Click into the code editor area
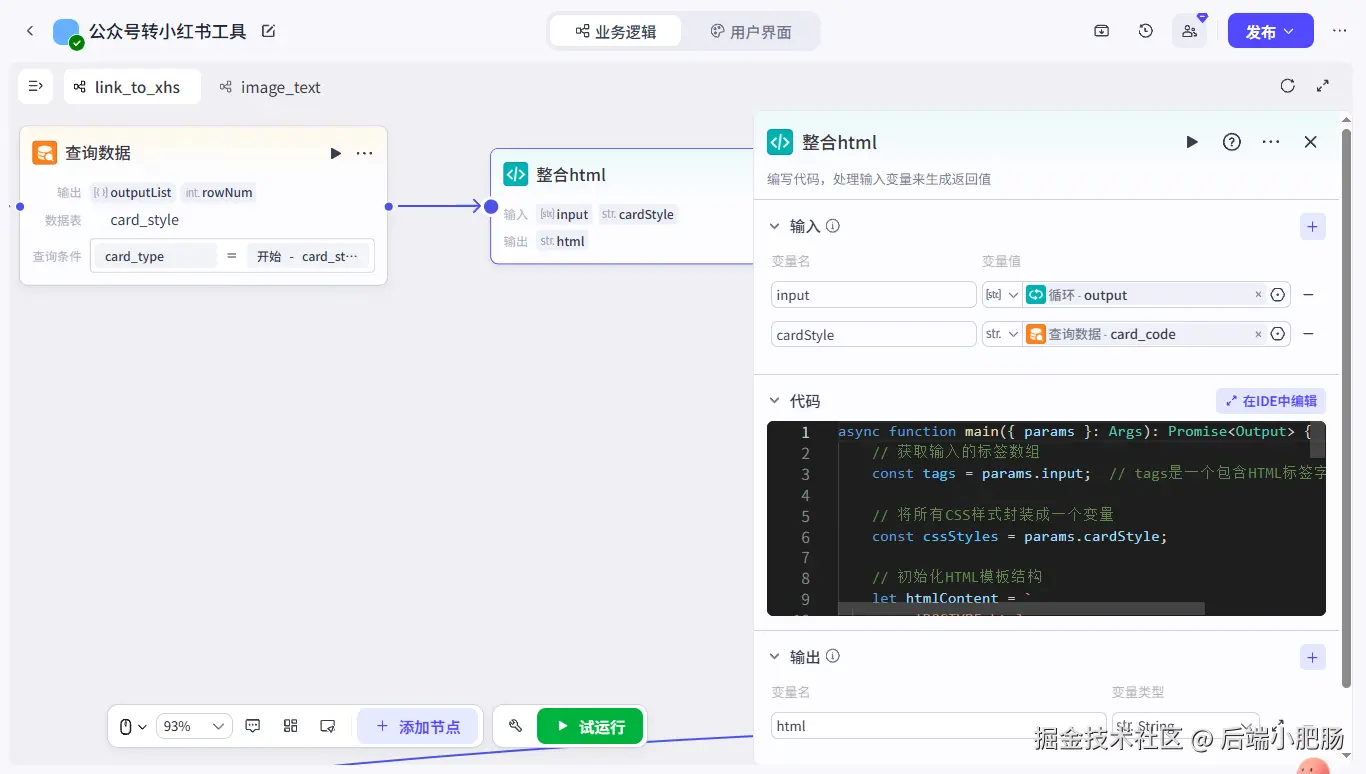Image resolution: width=1366 pixels, height=774 pixels. pos(1046,517)
